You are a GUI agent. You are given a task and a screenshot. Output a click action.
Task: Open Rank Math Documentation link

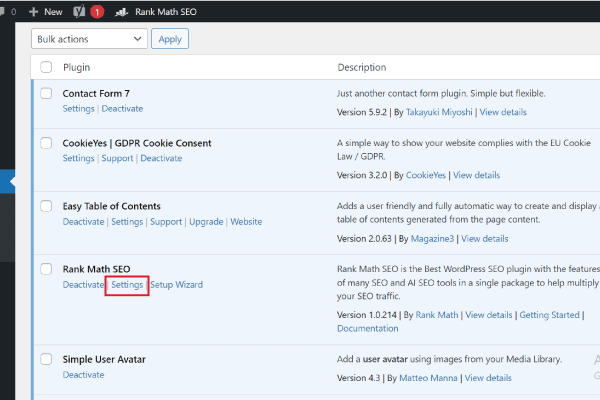(368, 328)
